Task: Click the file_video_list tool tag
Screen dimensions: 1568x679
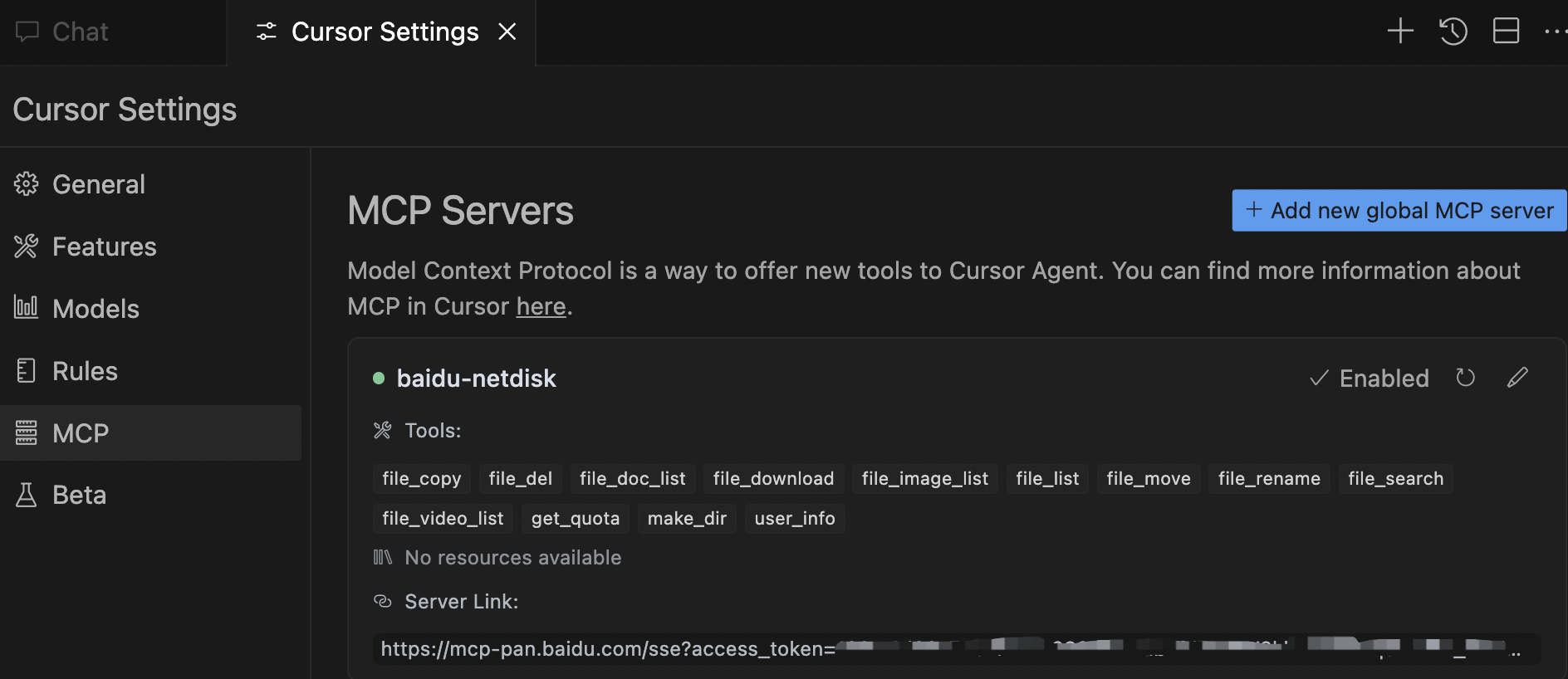Action: click(x=443, y=519)
